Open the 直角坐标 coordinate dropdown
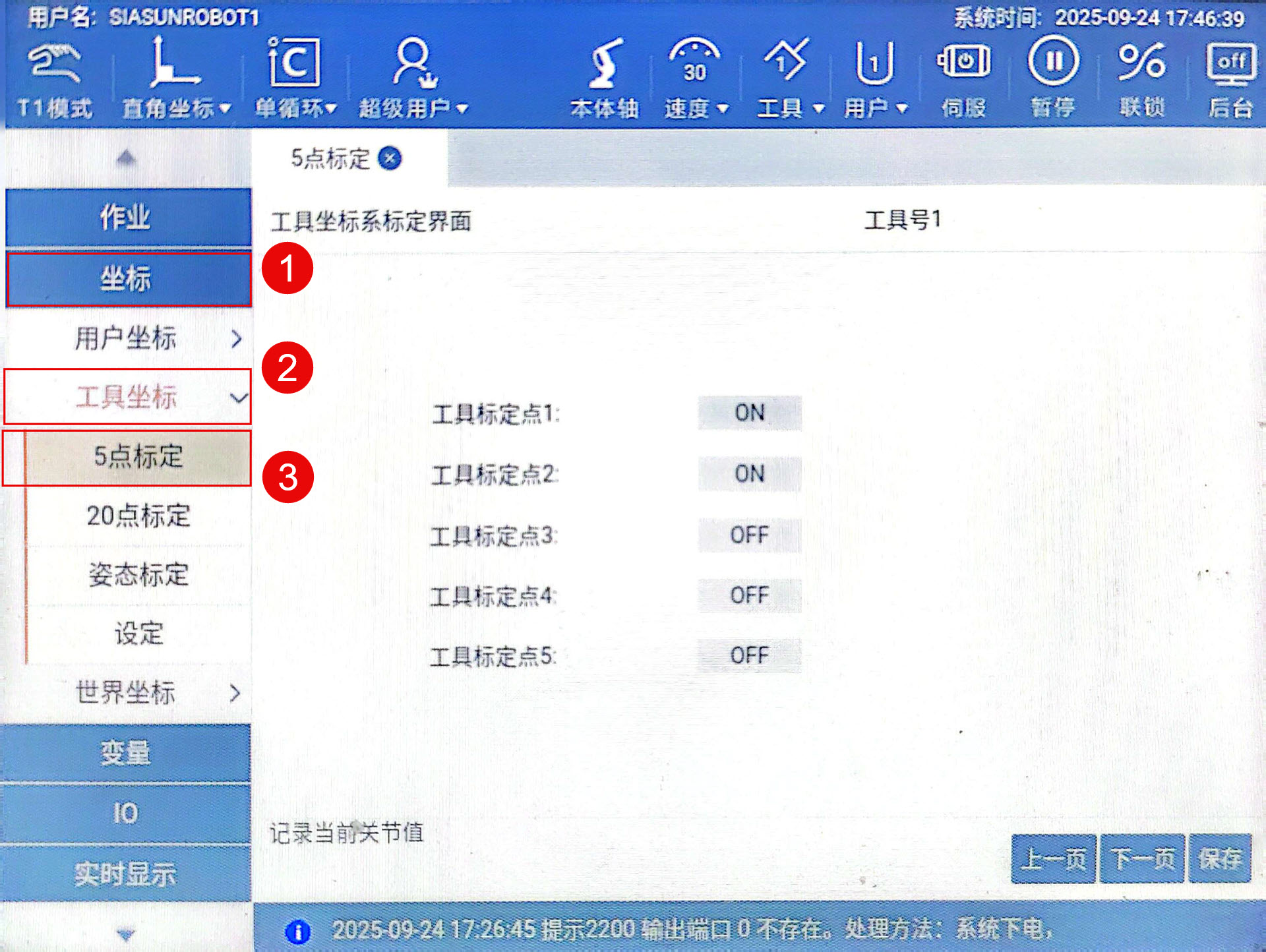This screenshot has width=1266, height=952. (176, 107)
